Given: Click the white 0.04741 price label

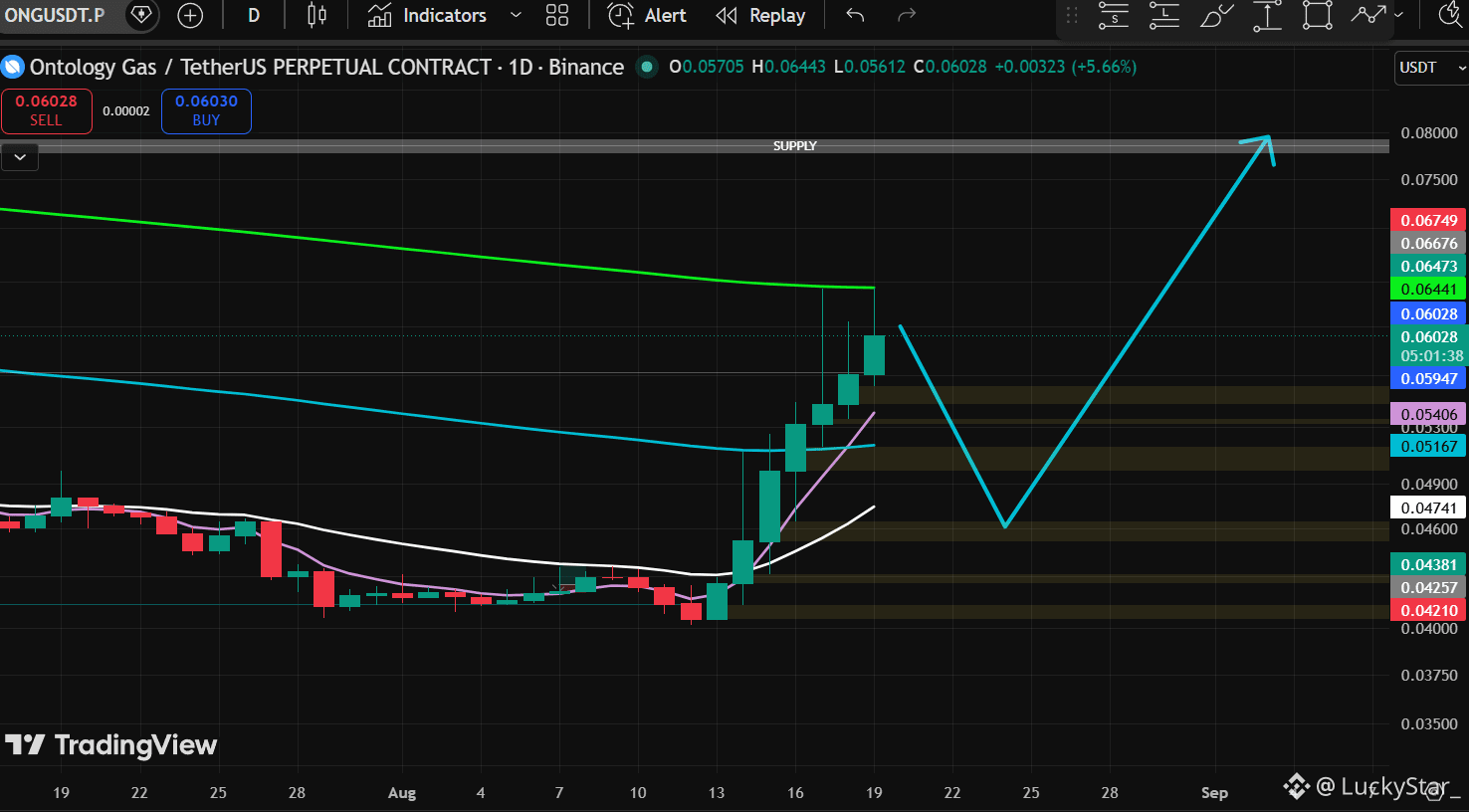Looking at the screenshot, I should pyautogui.click(x=1428, y=508).
